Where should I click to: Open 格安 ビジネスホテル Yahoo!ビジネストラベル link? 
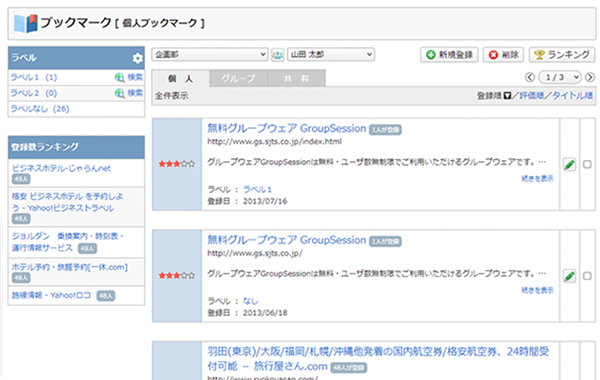67,202
